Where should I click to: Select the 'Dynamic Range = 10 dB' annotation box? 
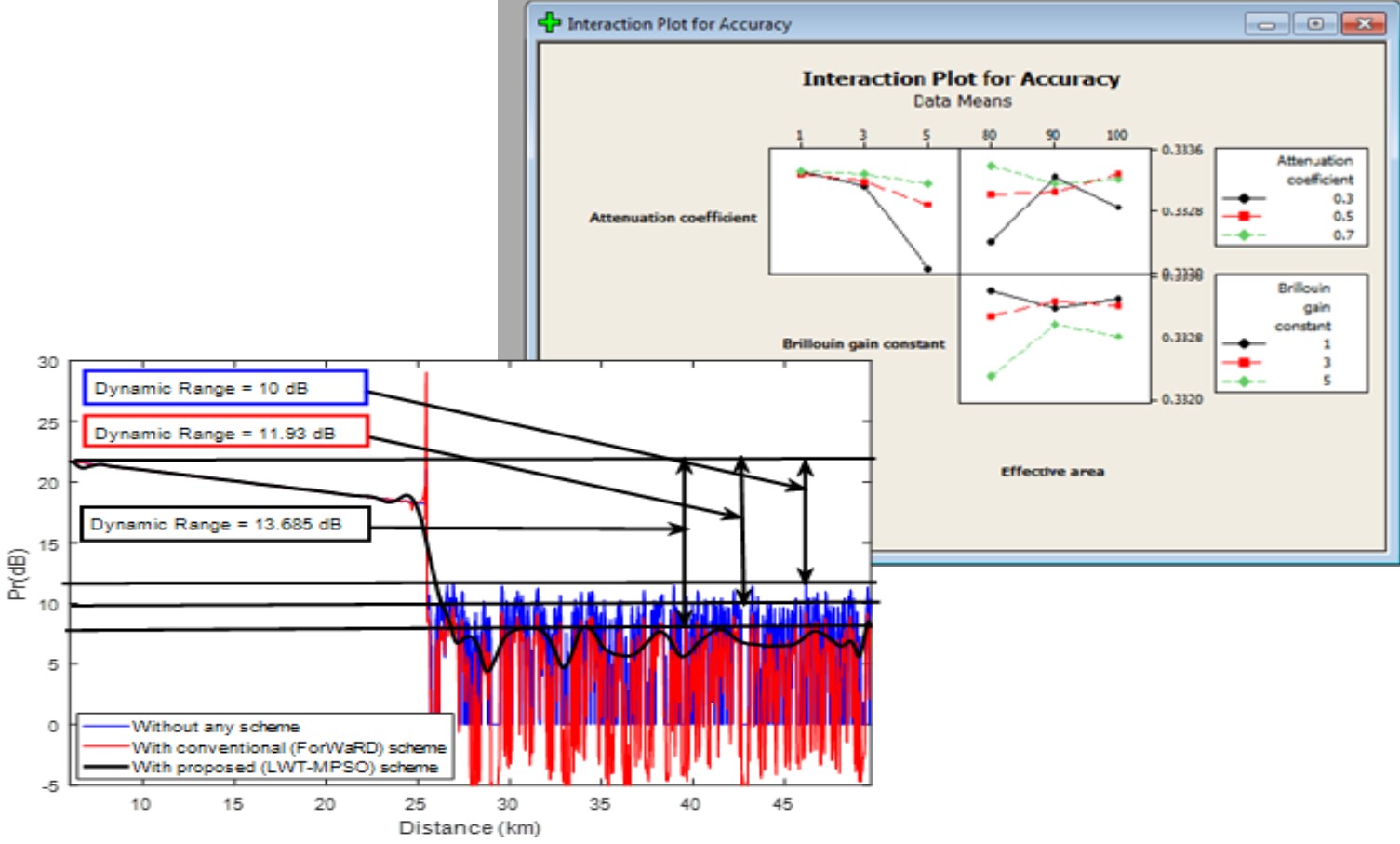tap(225, 388)
